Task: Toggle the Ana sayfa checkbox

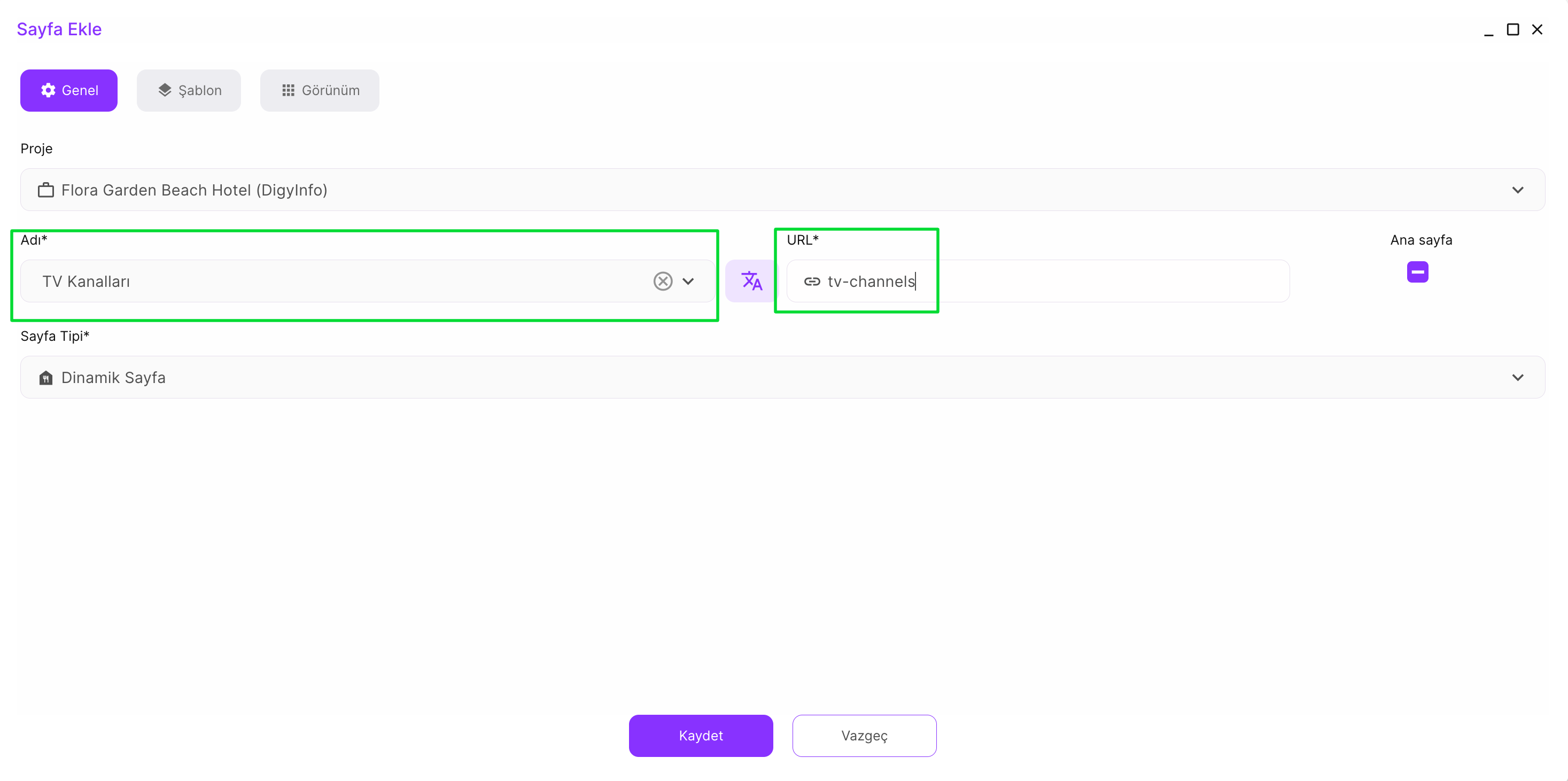Action: 1417,272
